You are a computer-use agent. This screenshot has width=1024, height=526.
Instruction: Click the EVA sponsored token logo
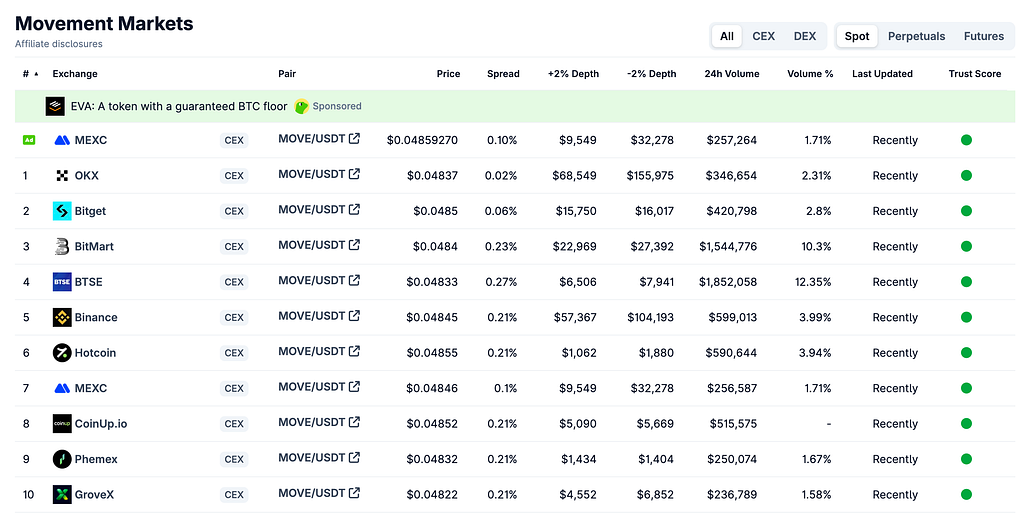click(x=55, y=107)
